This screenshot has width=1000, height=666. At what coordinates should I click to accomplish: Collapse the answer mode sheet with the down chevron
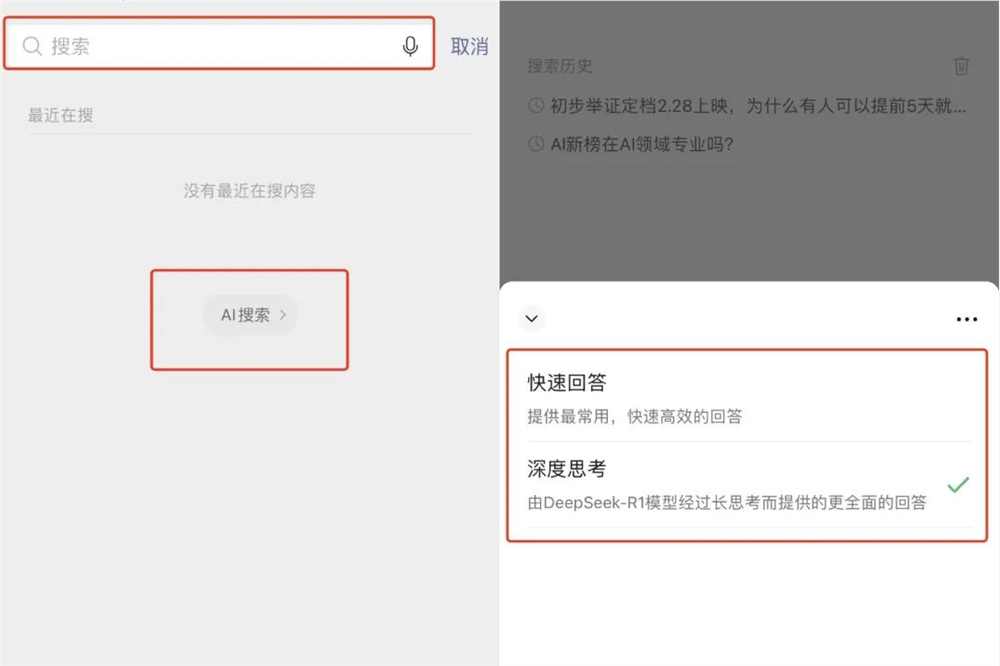pyautogui.click(x=531, y=318)
